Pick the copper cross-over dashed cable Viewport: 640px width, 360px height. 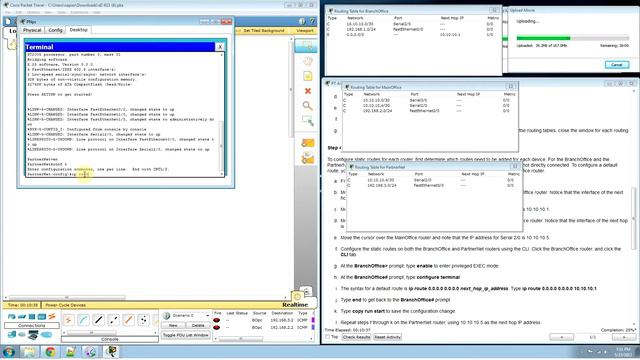click(x=113, y=320)
